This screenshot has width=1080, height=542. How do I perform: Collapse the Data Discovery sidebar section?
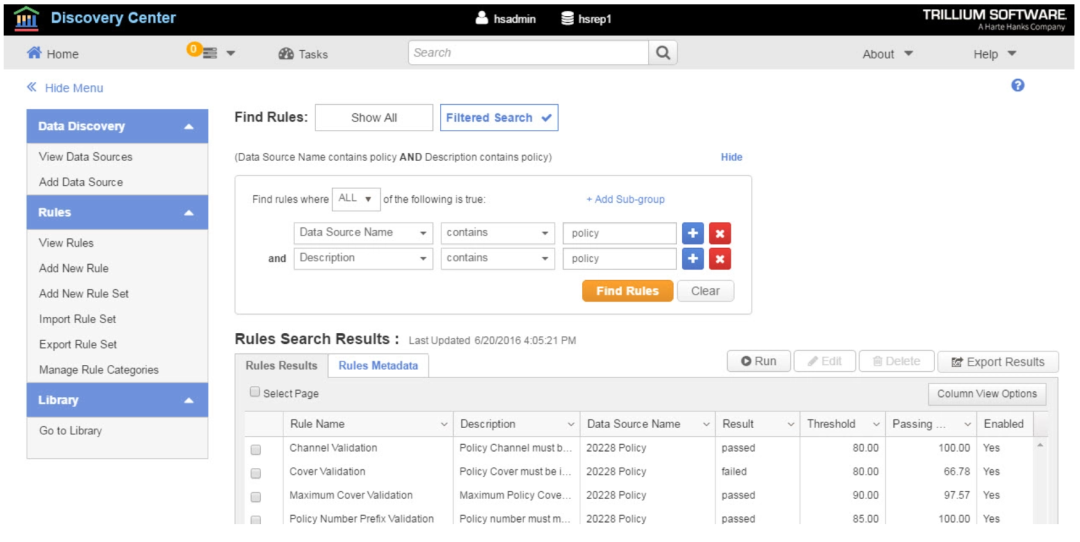[189, 127]
